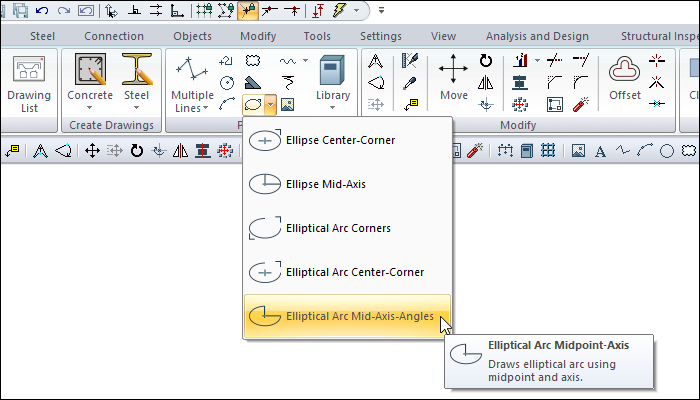Click the grid hash icon in lower toolbar
The height and width of the screenshot is (400, 700).
tap(548, 150)
